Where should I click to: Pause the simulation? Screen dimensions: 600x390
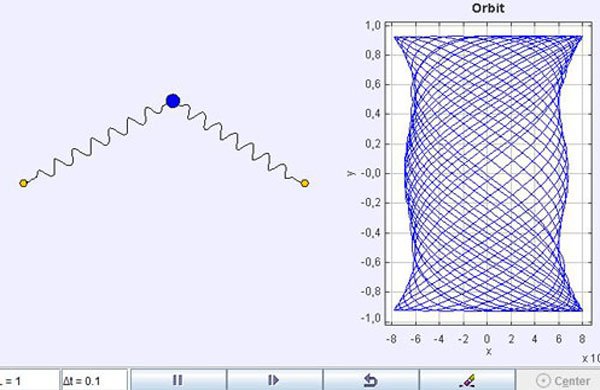tap(179, 380)
